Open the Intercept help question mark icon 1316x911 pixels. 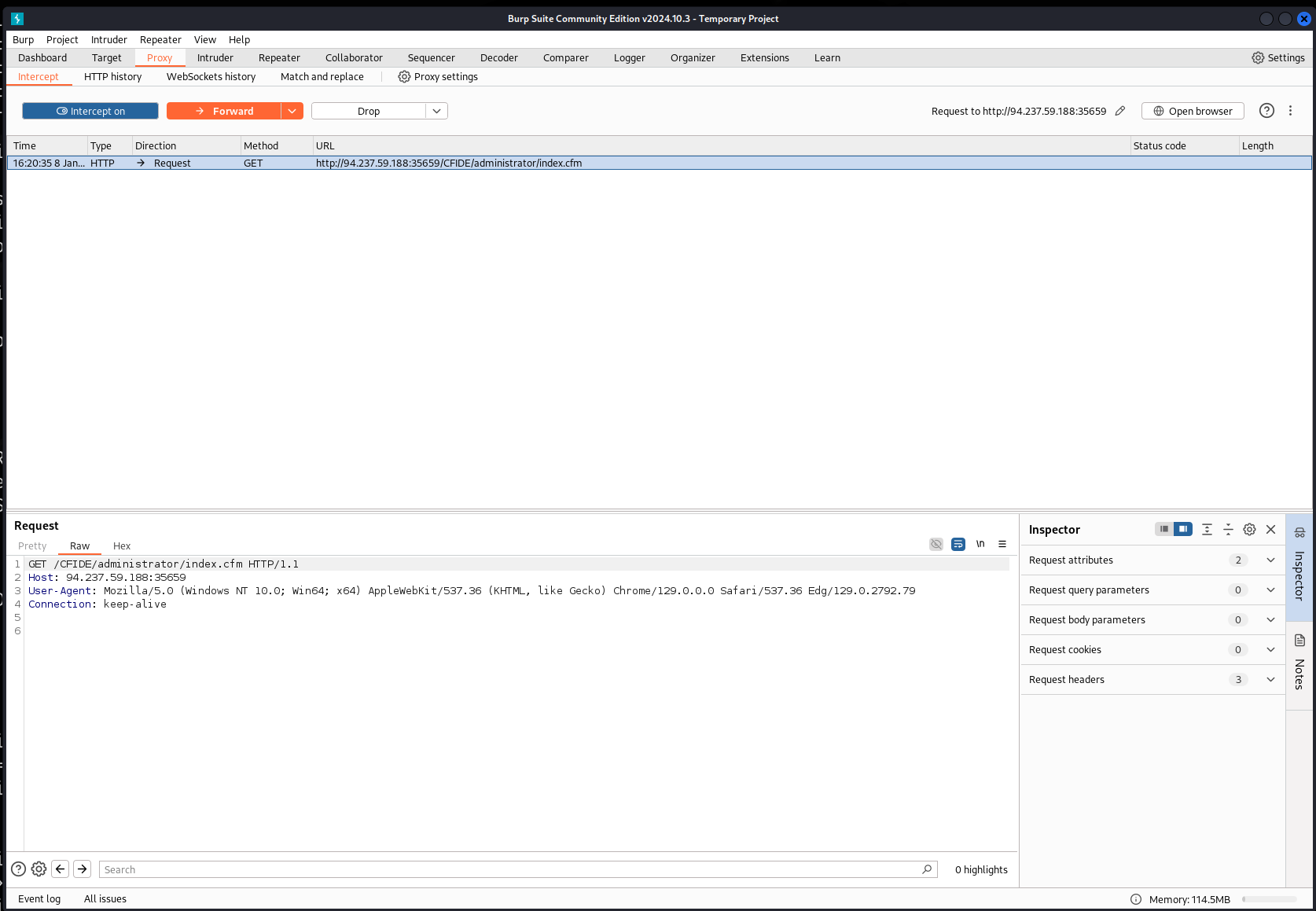[1266, 111]
